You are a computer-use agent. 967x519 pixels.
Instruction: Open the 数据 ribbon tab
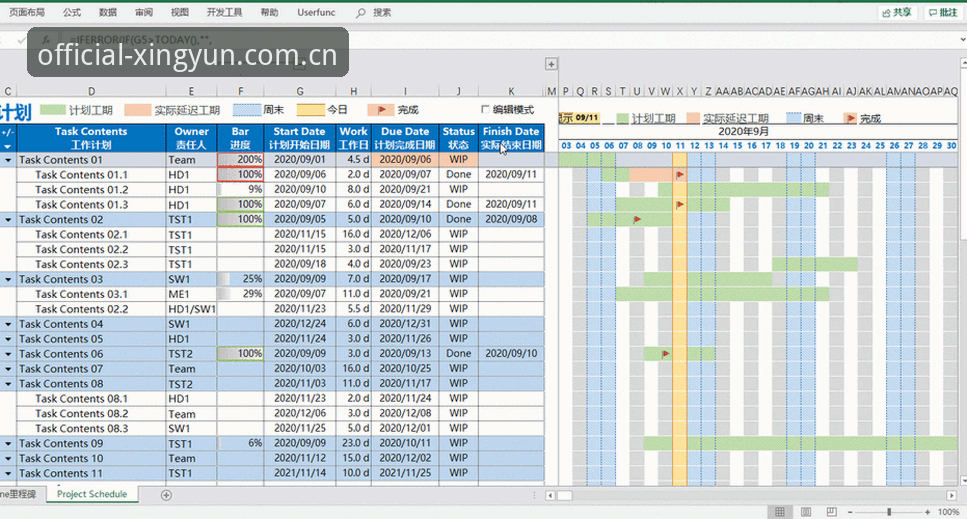click(x=108, y=12)
